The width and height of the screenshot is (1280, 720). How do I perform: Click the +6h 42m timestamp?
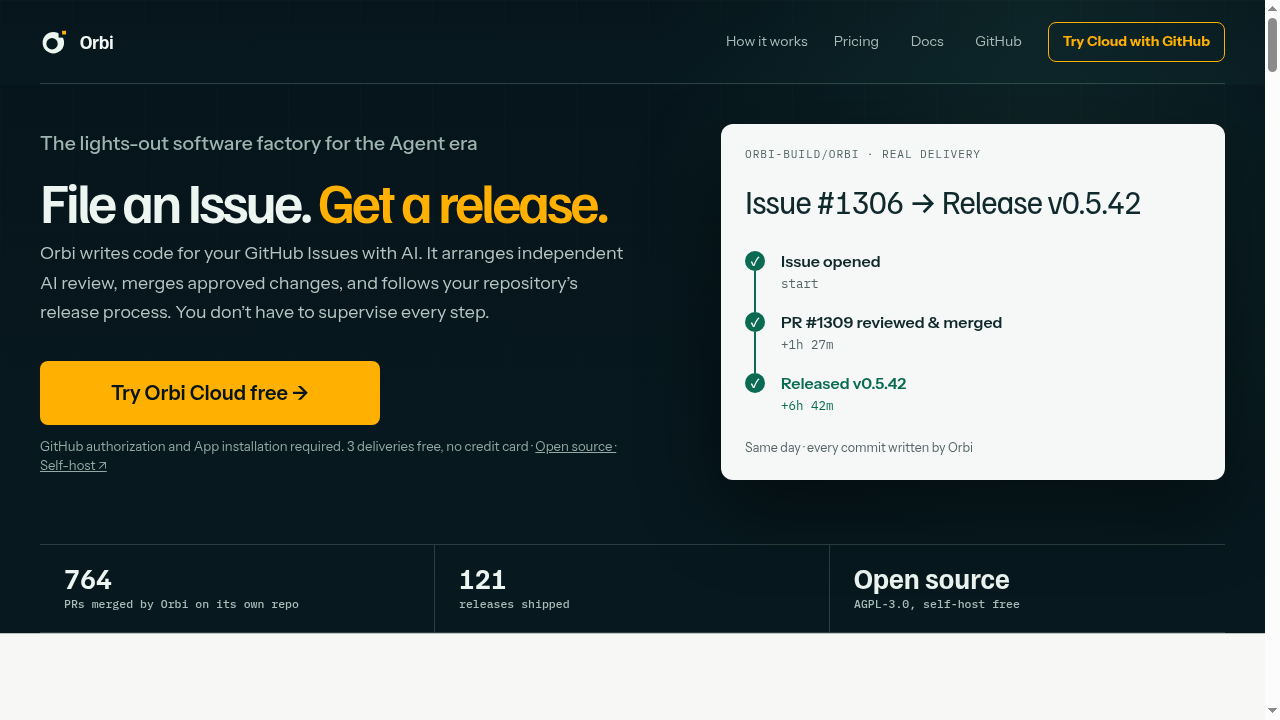click(807, 405)
